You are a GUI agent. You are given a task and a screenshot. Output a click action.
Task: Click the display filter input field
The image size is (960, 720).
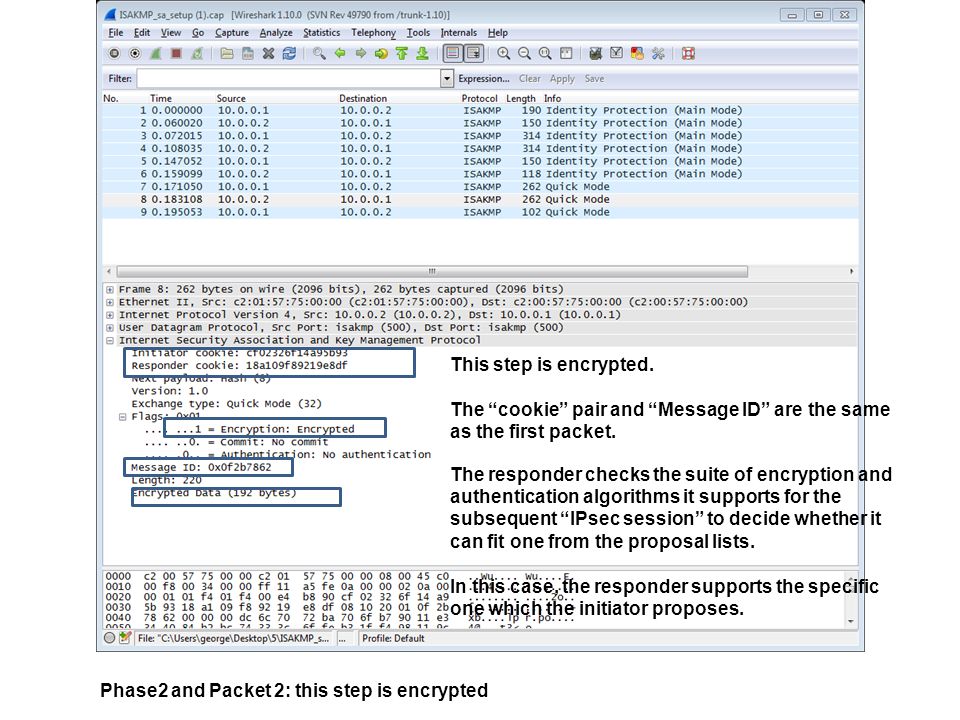point(288,78)
